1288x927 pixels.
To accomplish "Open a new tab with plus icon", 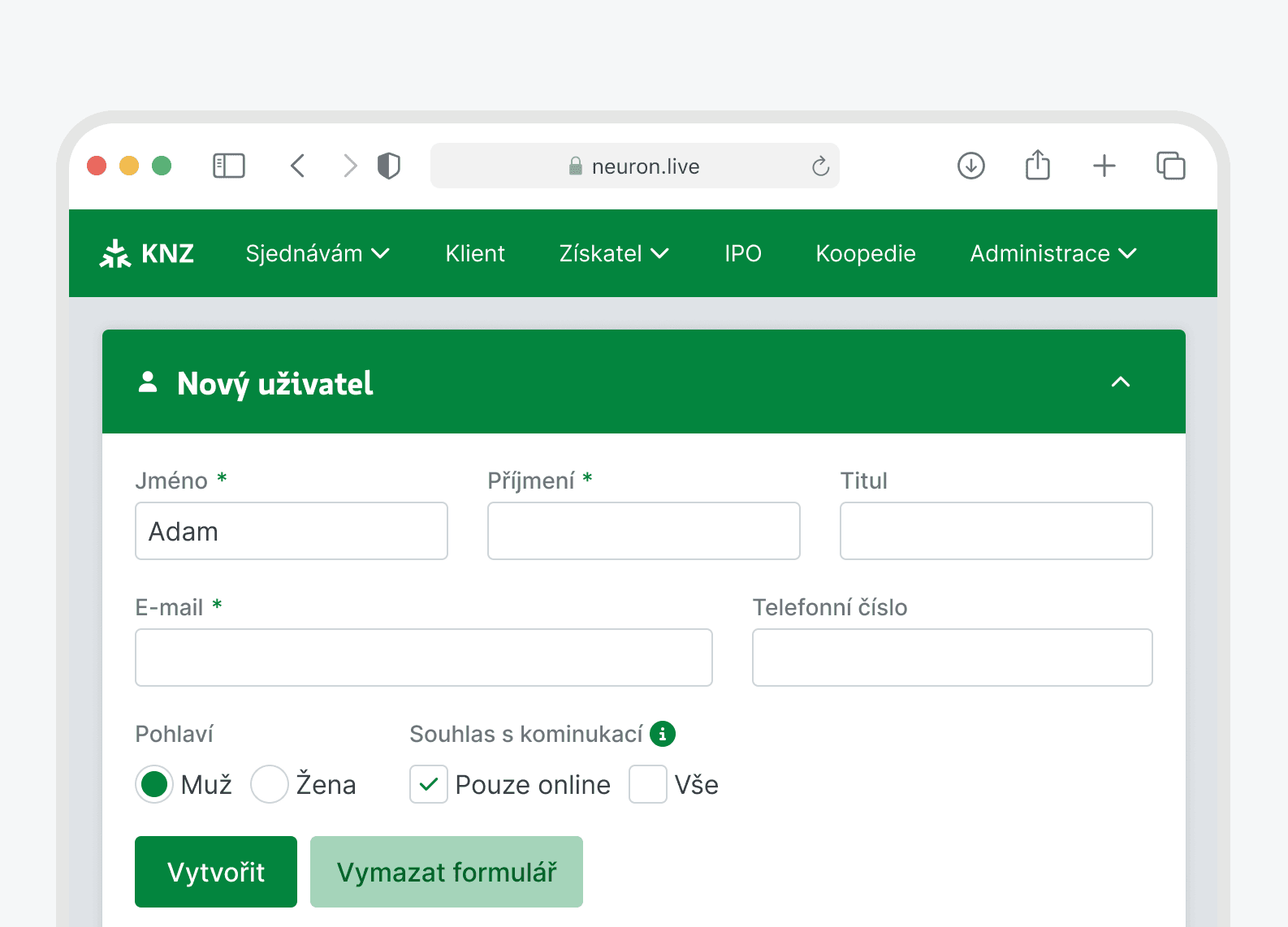I will [x=1104, y=166].
